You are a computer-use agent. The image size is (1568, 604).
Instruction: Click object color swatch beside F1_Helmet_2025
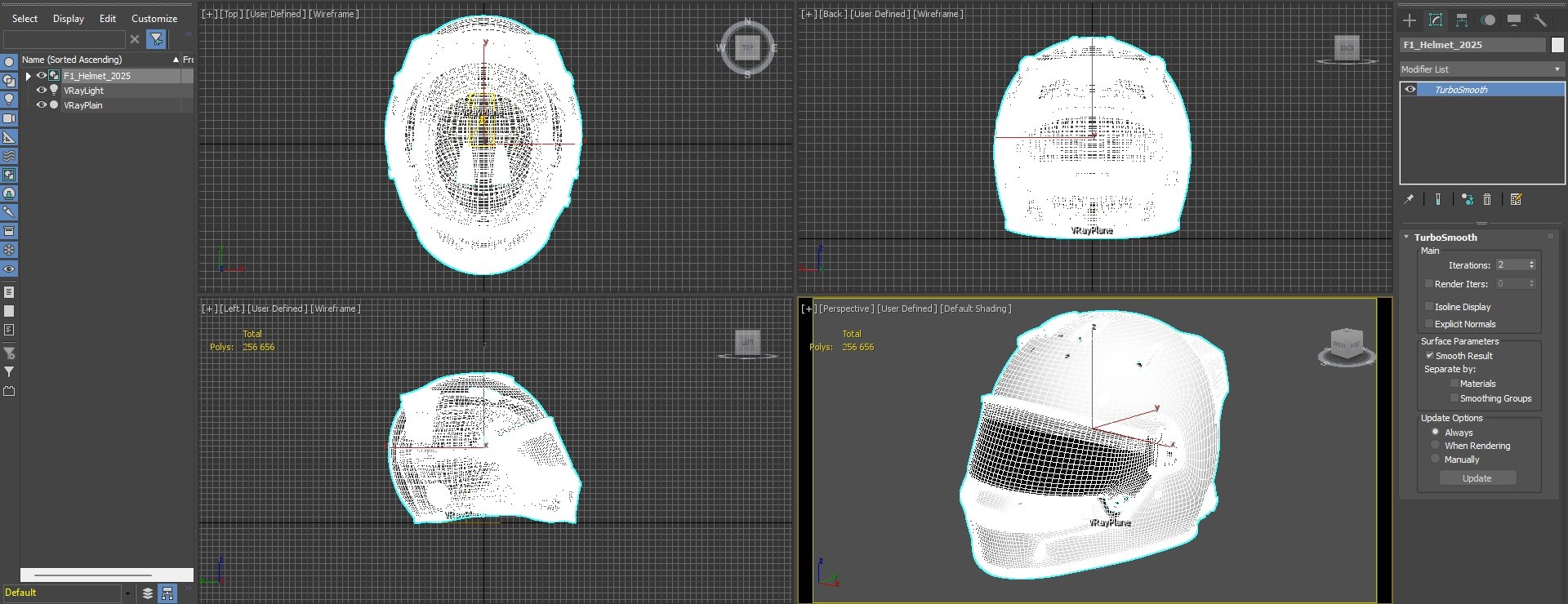tap(1557, 45)
